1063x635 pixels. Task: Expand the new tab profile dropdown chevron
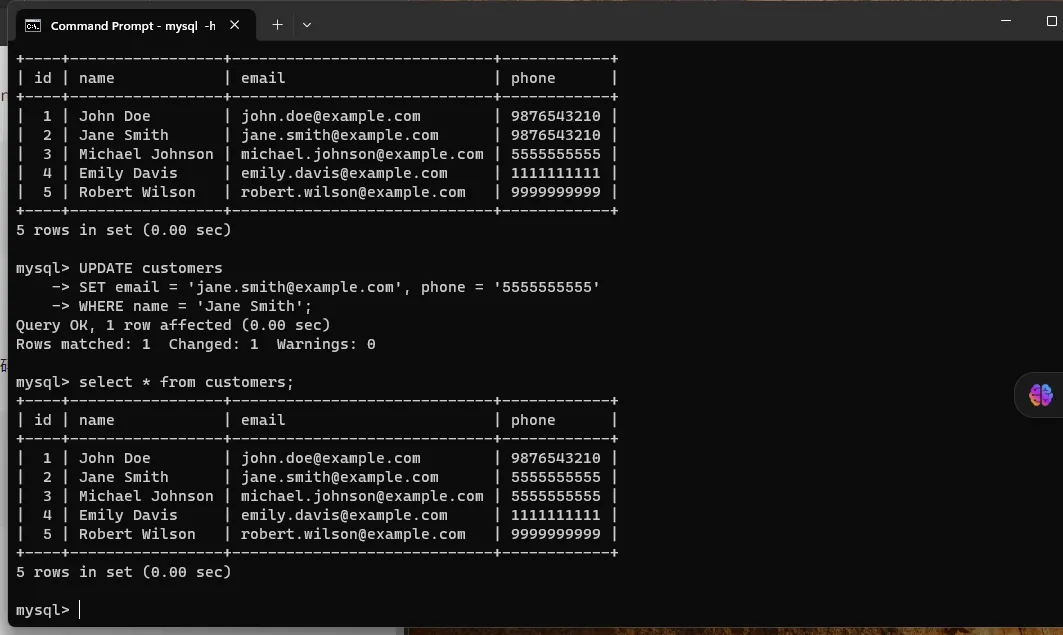(307, 25)
